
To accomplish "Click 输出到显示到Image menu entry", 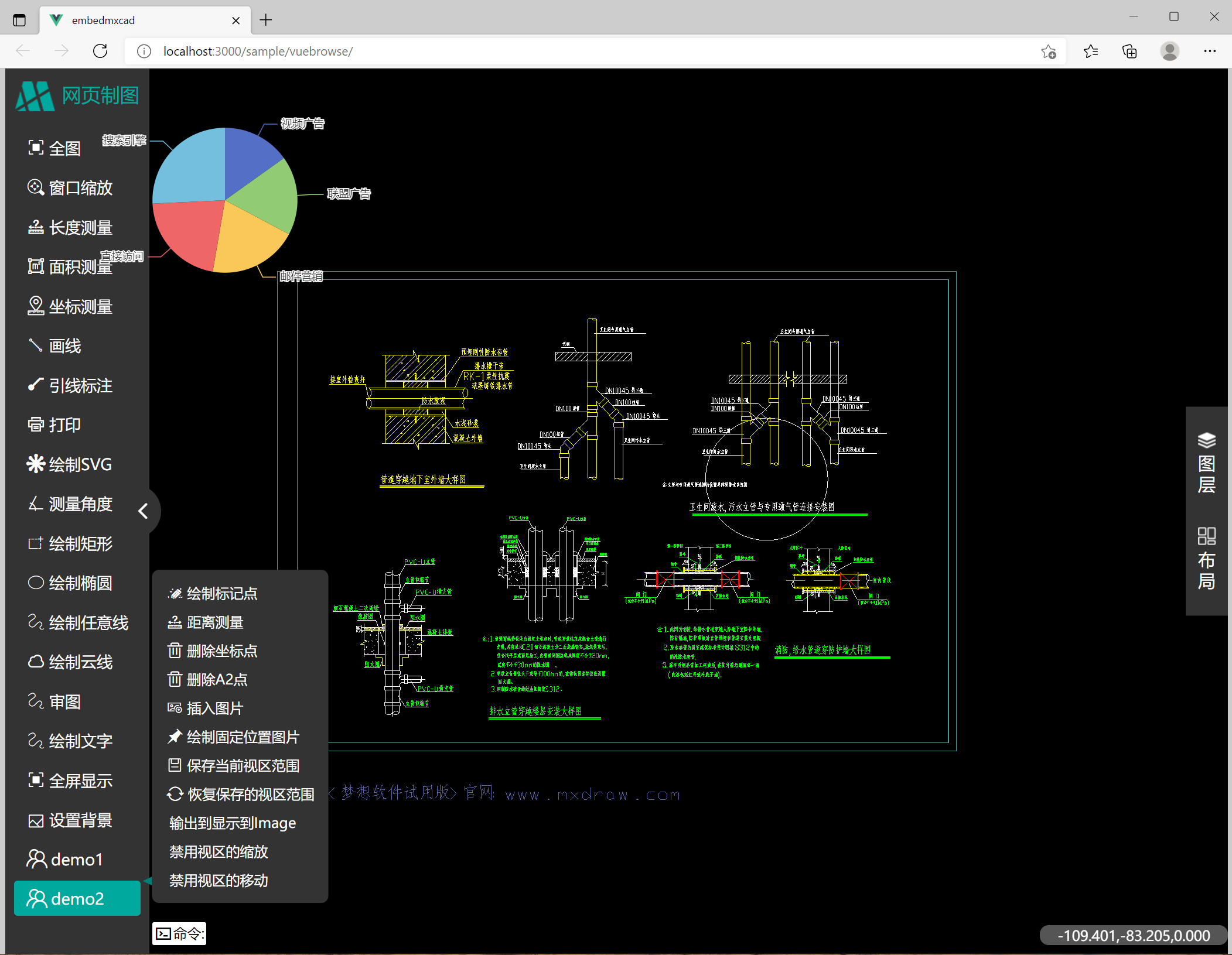I will click(232, 823).
